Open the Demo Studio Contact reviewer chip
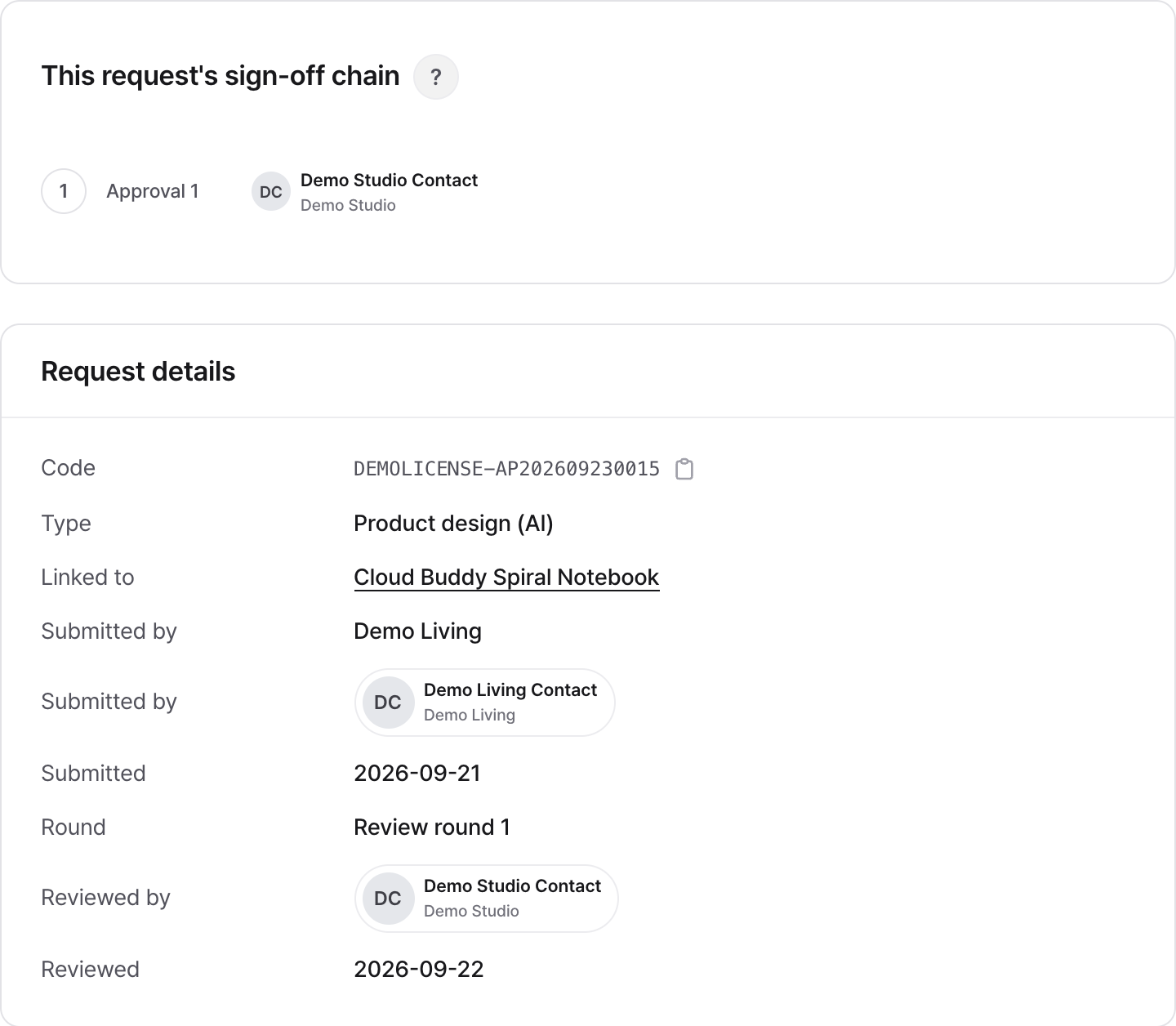This screenshot has width=1176, height=1026. [487, 899]
